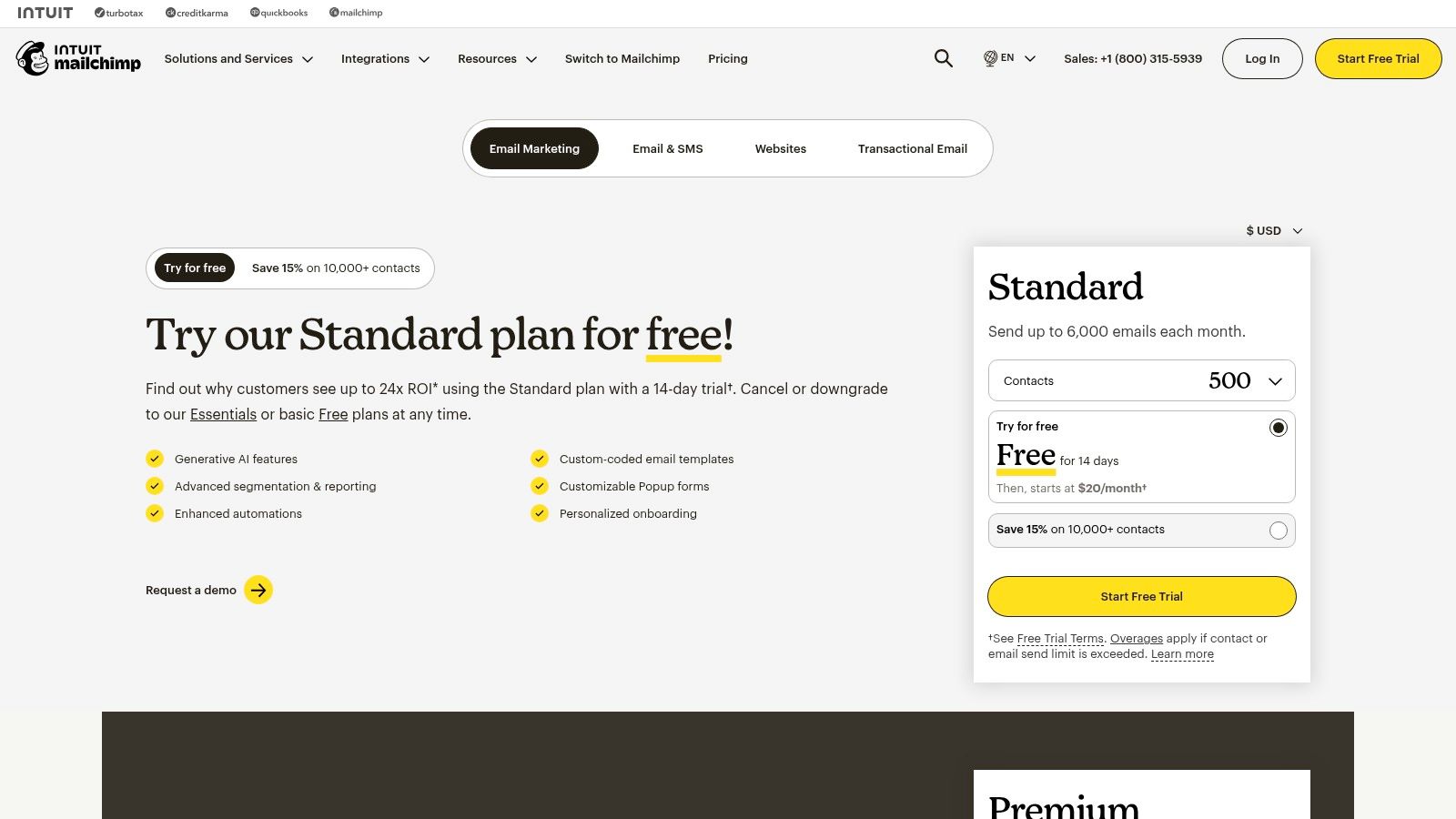Click the yellow Request a demo arrow
The height and width of the screenshot is (819, 1456).
258,590
